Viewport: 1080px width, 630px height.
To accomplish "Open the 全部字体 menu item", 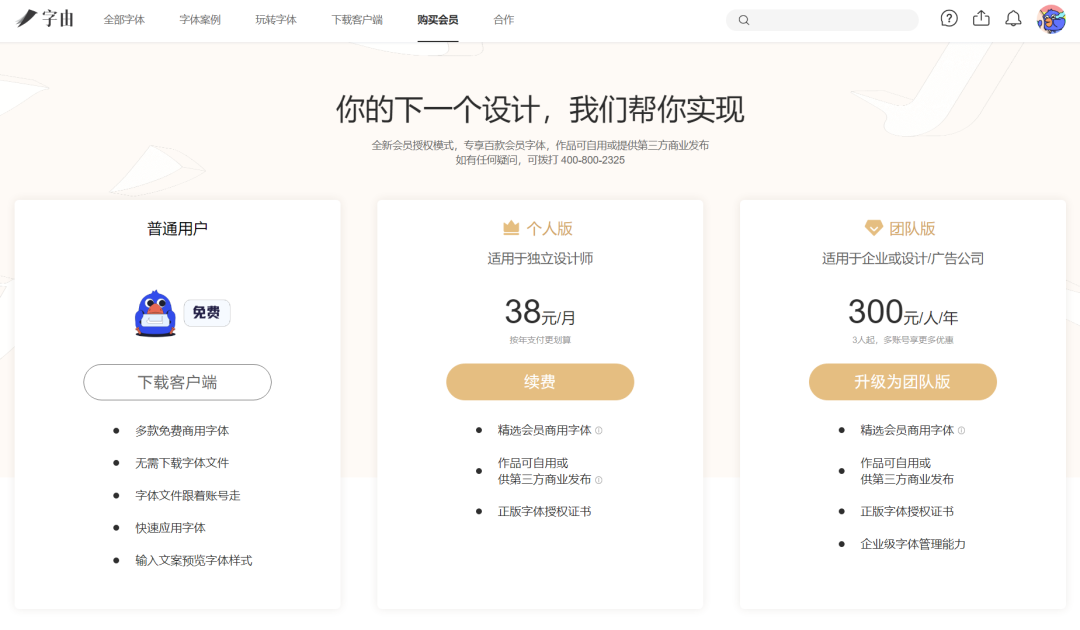I will (x=124, y=20).
